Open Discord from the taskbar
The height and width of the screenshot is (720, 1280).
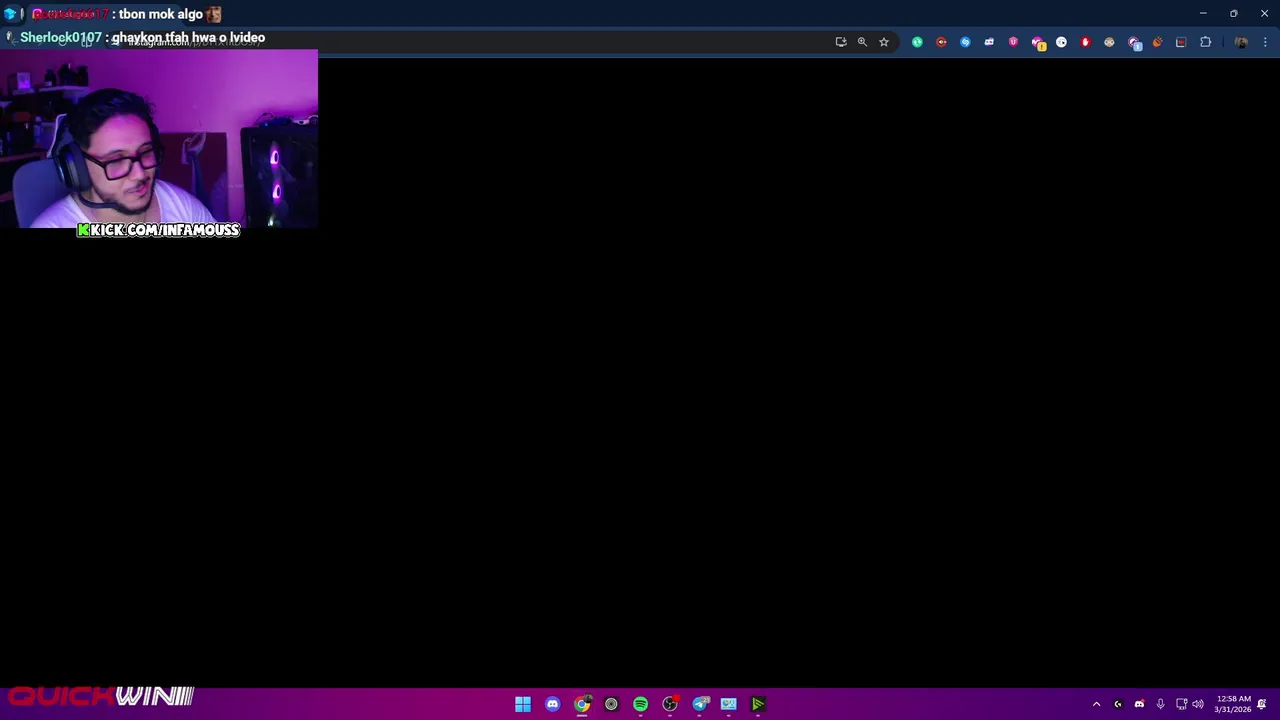[x=552, y=704]
